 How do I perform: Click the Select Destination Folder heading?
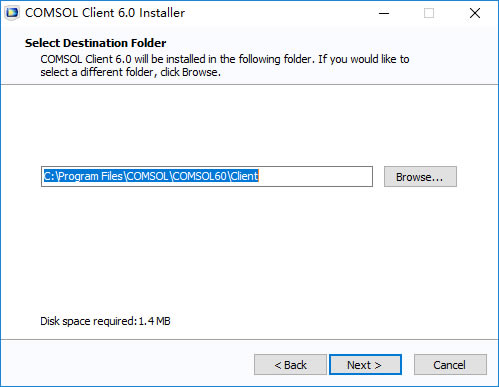[x=95, y=43]
